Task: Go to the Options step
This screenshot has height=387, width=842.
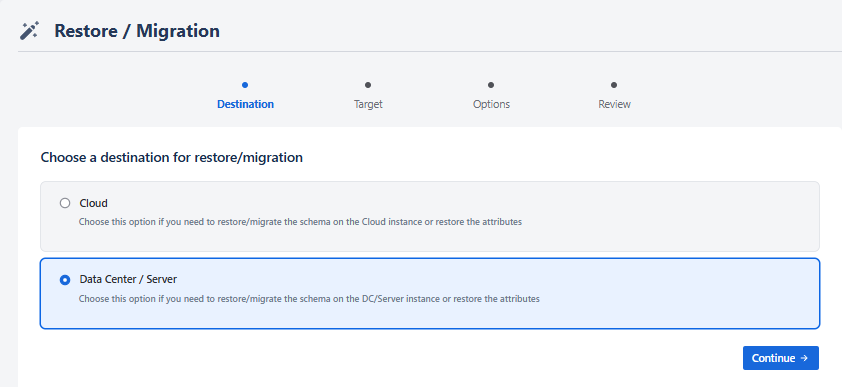Action: click(x=491, y=104)
